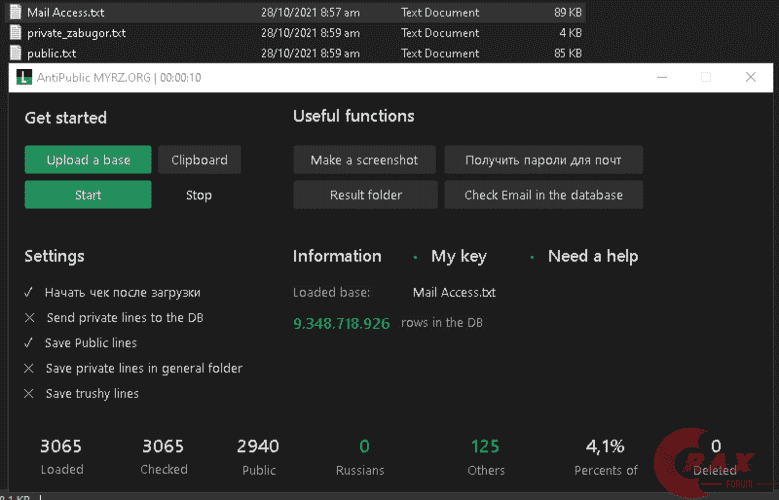779x500 pixels.
Task: Click the public.txt file icon
Action: coord(16,53)
